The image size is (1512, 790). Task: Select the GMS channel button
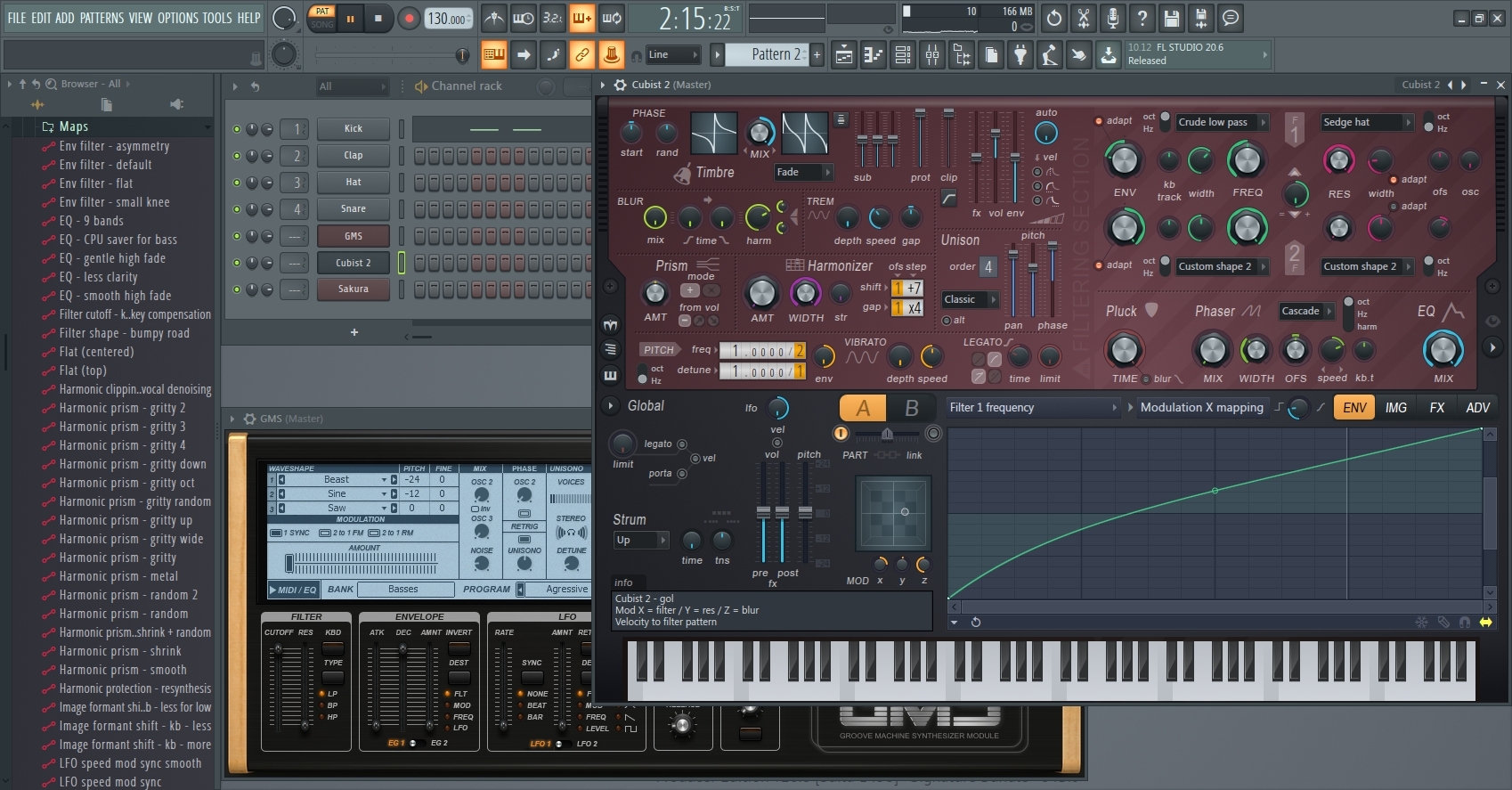click(354, 236)
